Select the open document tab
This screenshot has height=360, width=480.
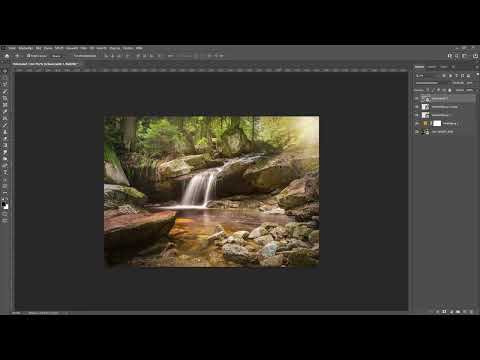(45, 63)
